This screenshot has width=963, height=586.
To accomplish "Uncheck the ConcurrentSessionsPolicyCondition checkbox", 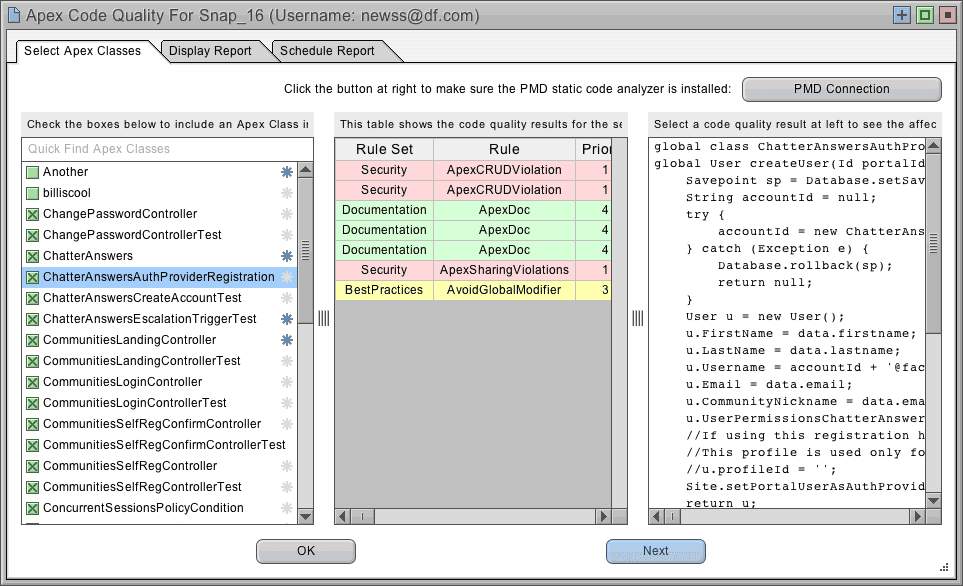I will point(33,509).
